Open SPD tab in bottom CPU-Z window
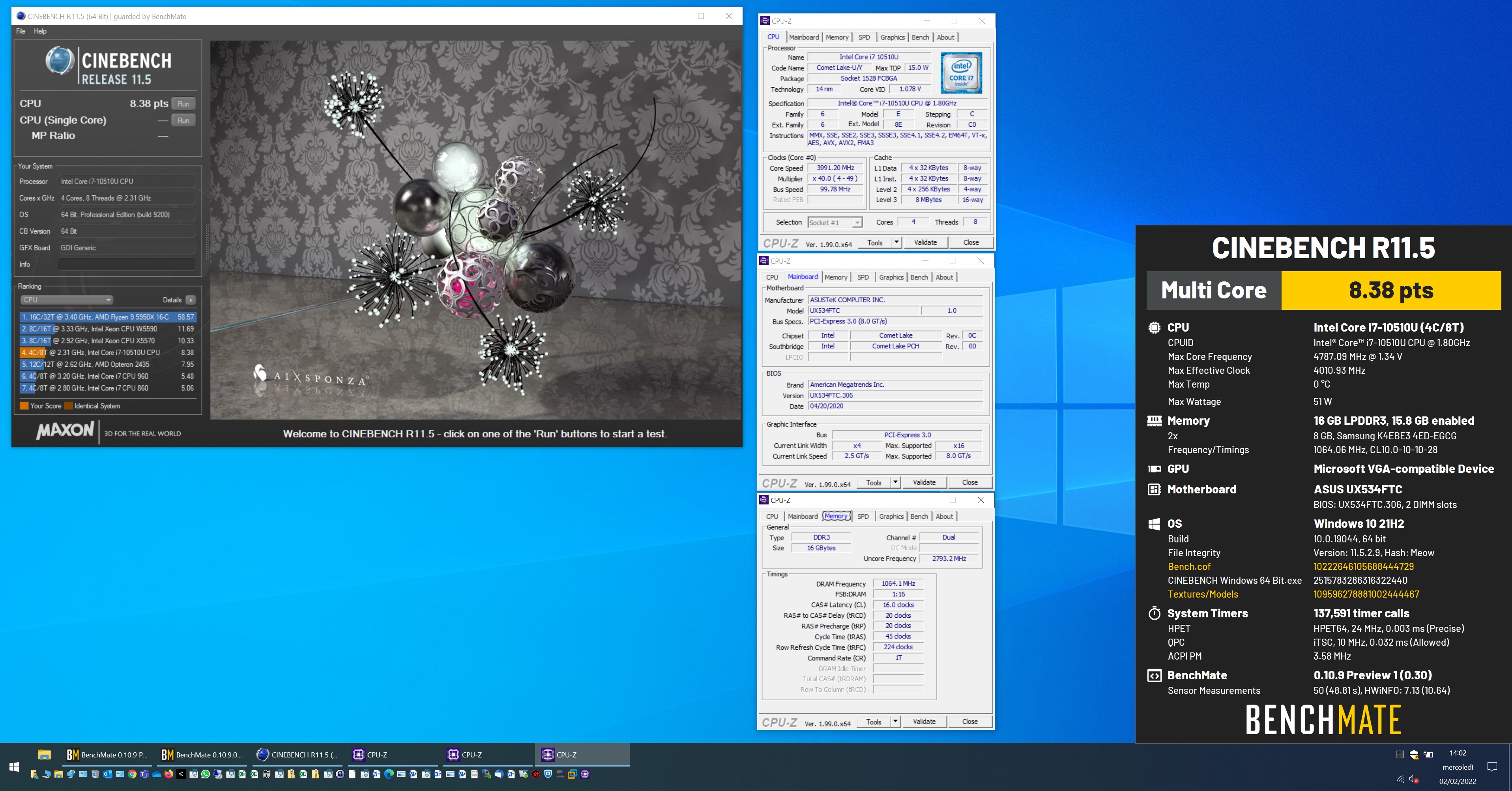Image resolution: width=1512 pixels, height=791 pixels. (863, 516)
